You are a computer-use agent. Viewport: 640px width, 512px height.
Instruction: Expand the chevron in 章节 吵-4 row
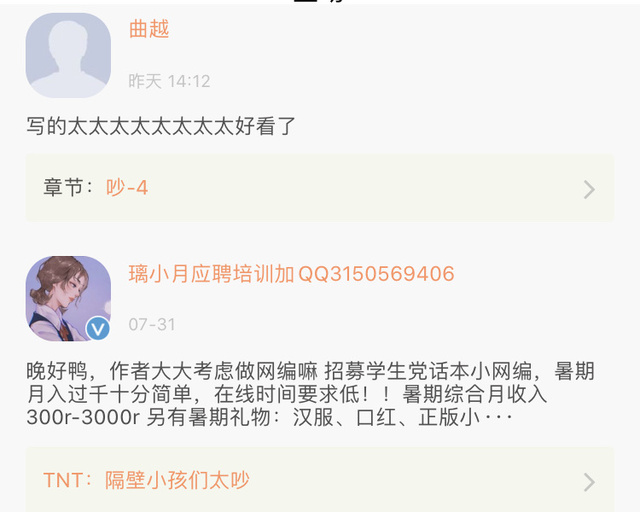pyautogui.click(x=589, y=189)
